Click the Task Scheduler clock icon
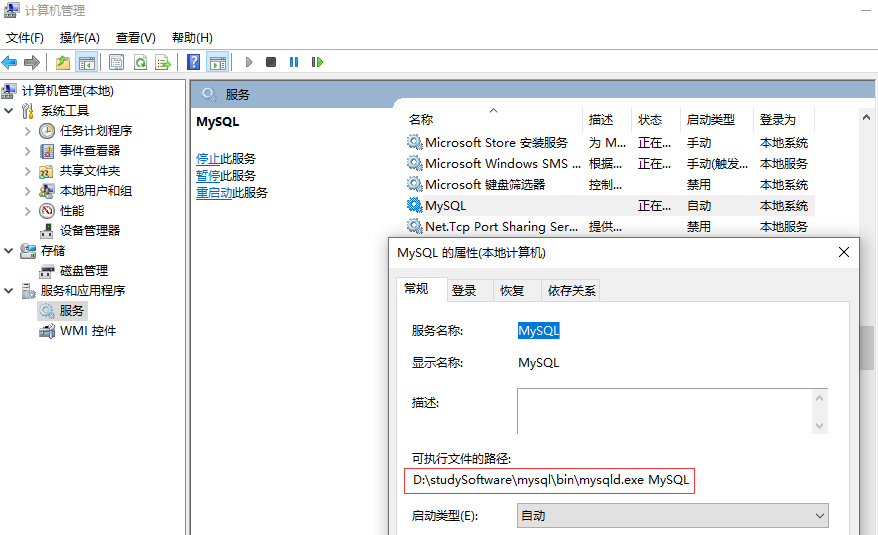The image size is (878, 535). [x=47, y=131]
